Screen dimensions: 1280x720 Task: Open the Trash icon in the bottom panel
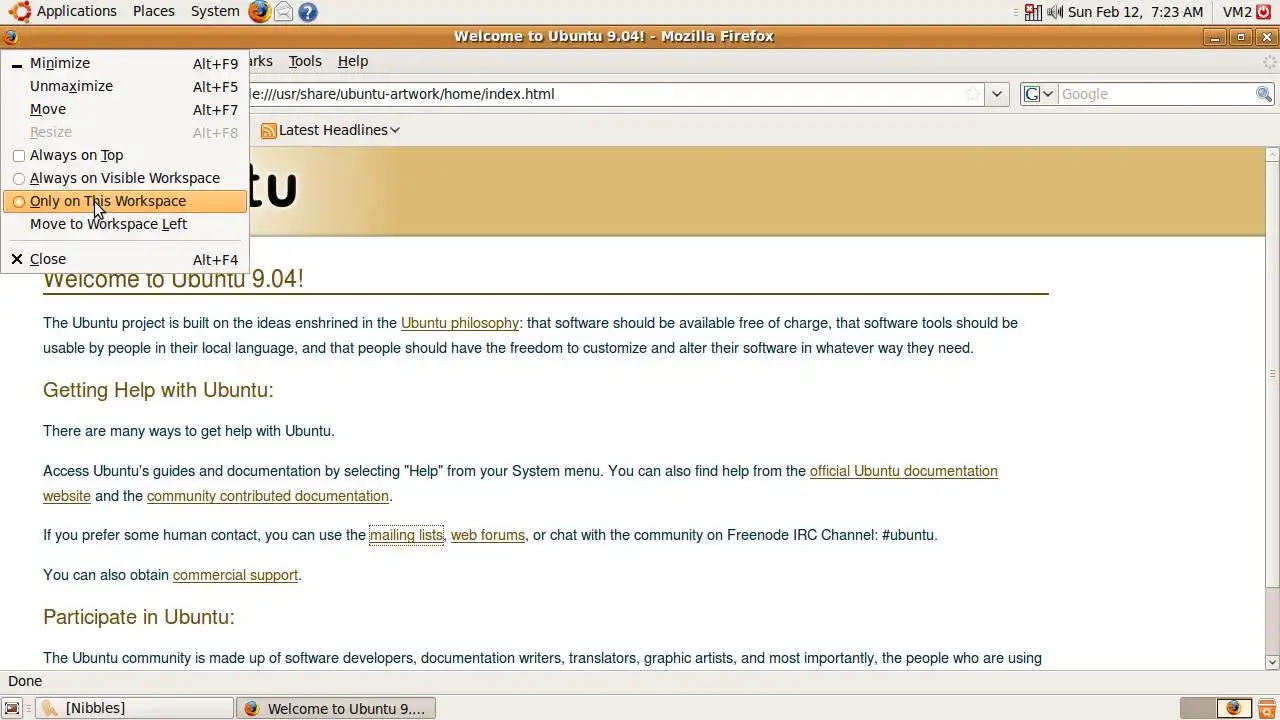(x=1266, y=708)
